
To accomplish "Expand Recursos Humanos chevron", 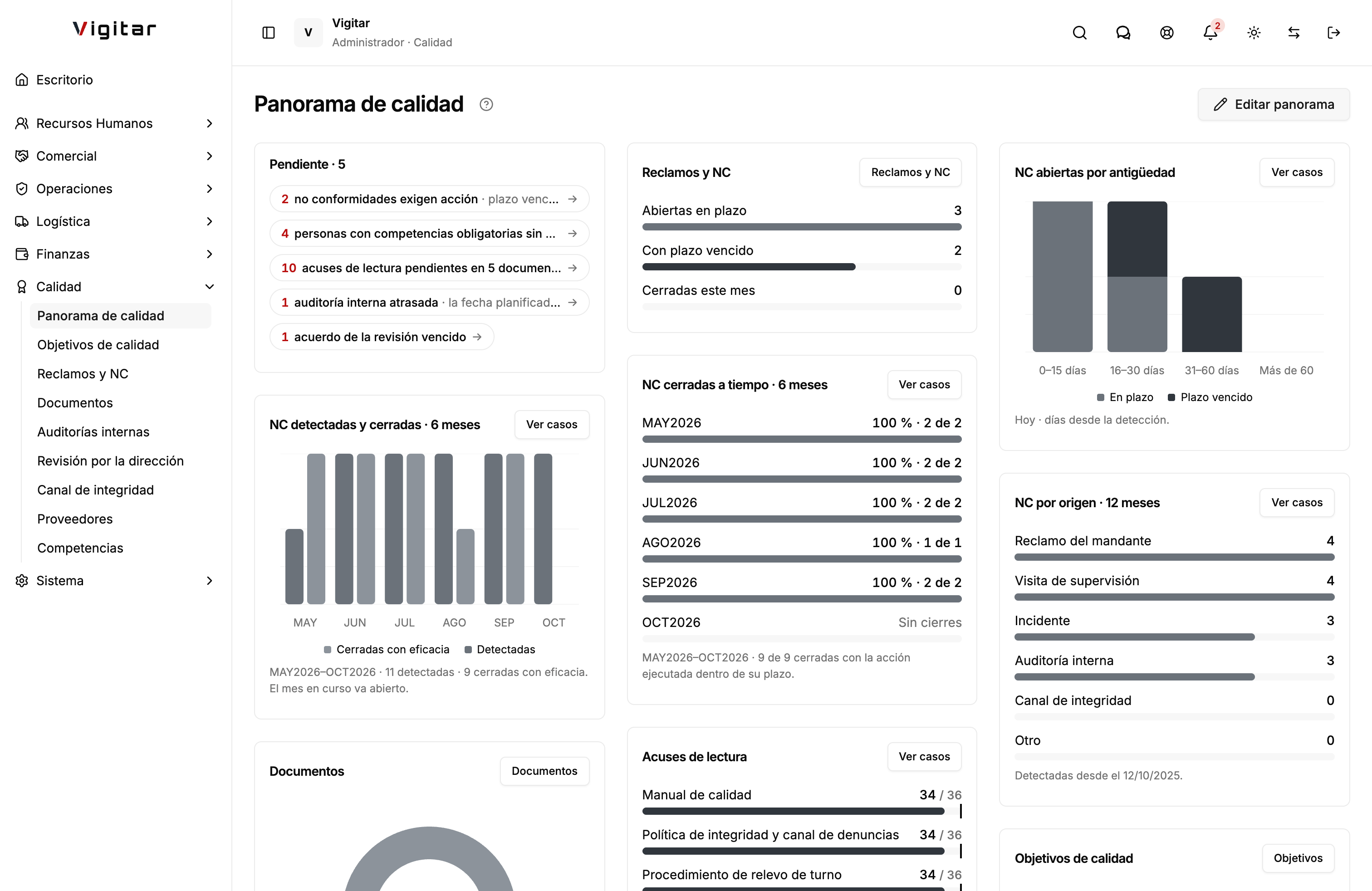I will pos(209,123).
